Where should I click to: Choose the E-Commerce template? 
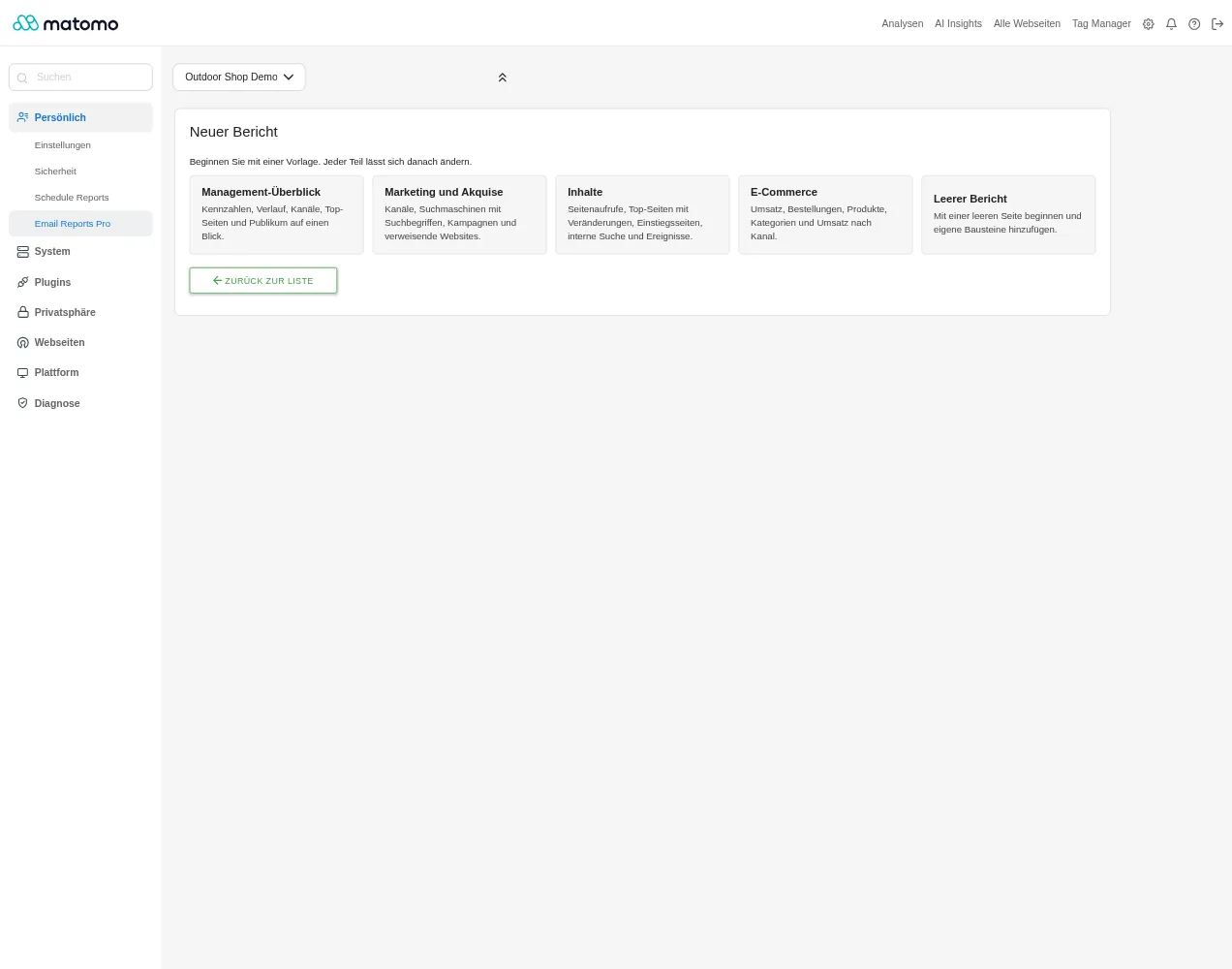tap(825, 215)
